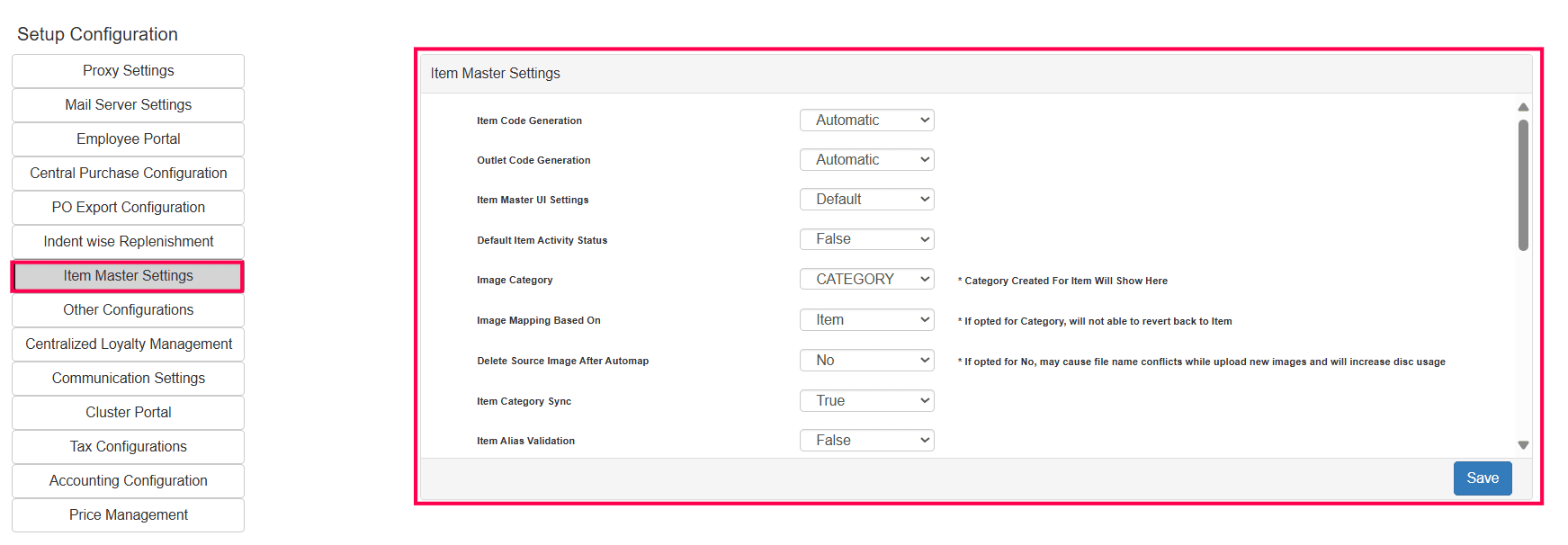This screenshot has width=1568, height=545.
Task: Expand the Image Category dropdown
Action: (x=866, y=280)
